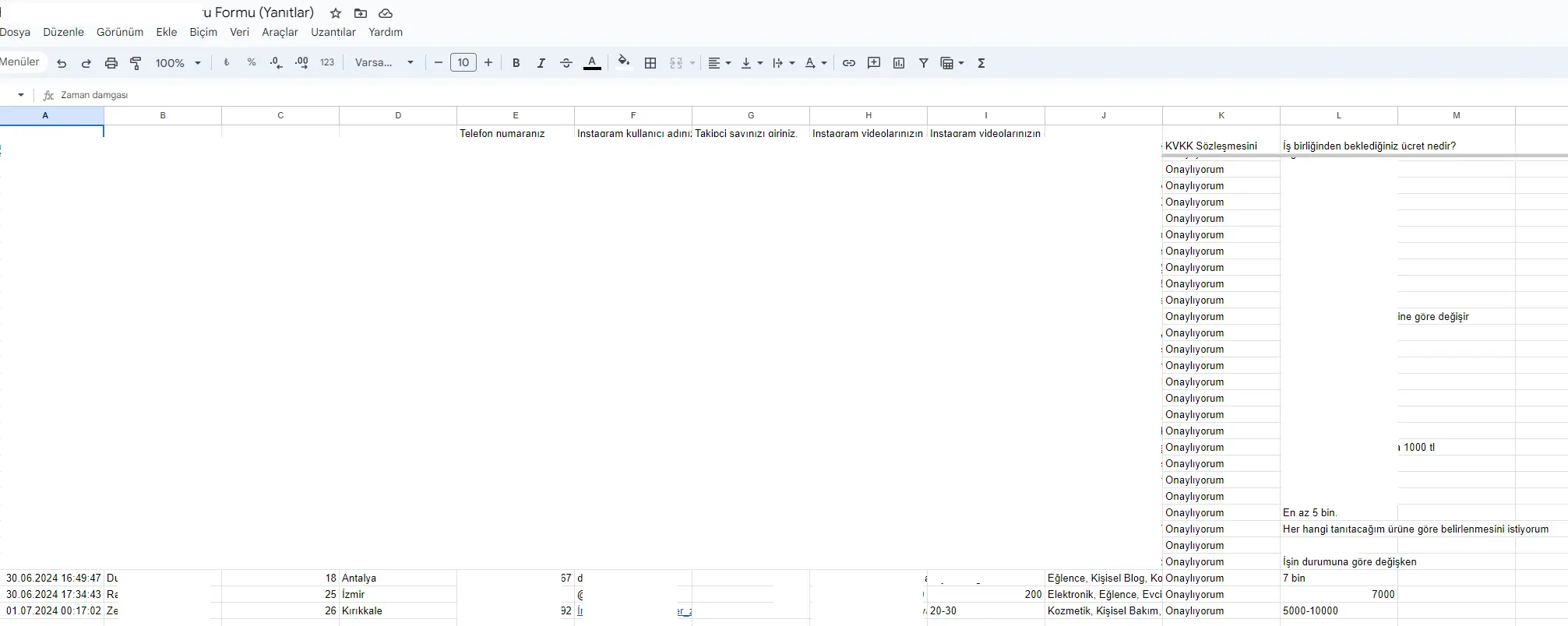This screenshot has height=626, width=1568.
Task: Increase decimal places
Action: (x=302, y=63)
